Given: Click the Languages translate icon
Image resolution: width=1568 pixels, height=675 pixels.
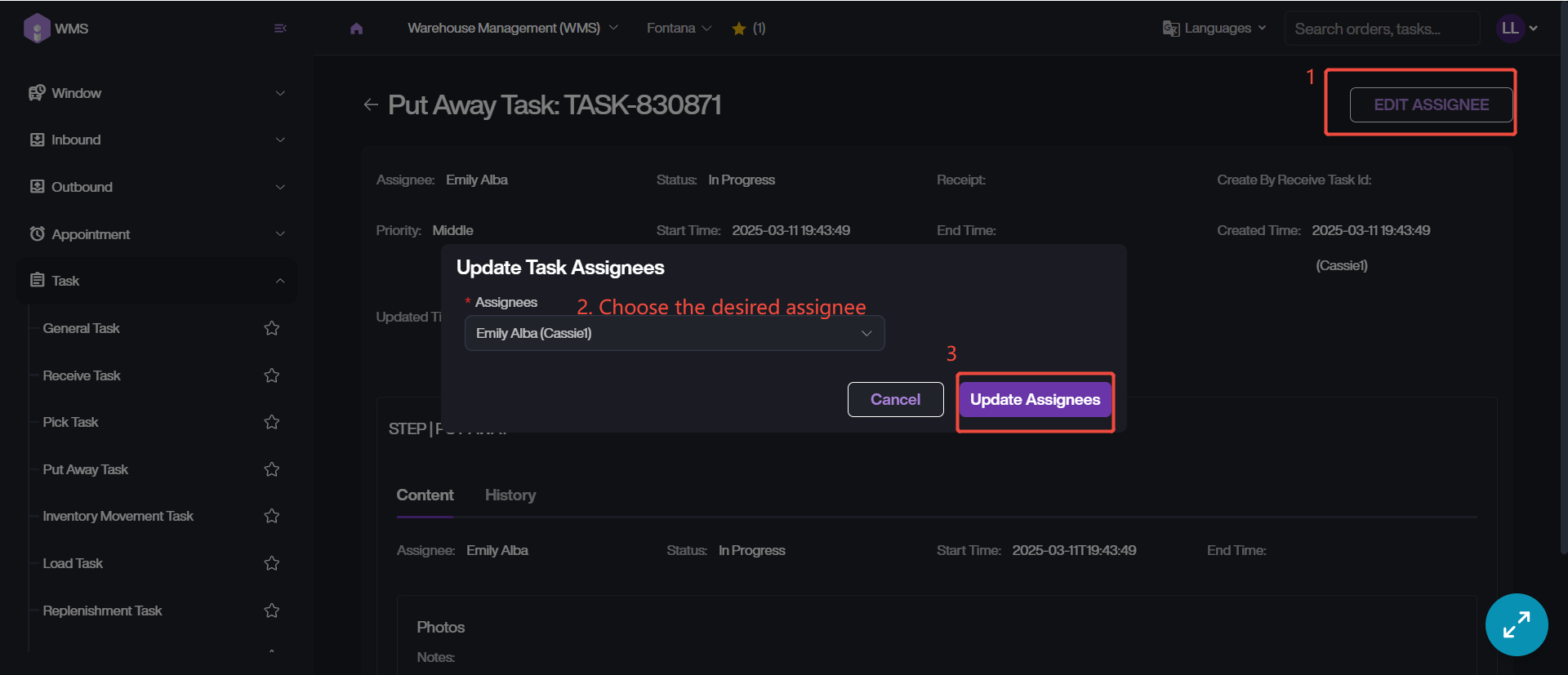Looking at the screenshot, I should (x=1171, y=29).
